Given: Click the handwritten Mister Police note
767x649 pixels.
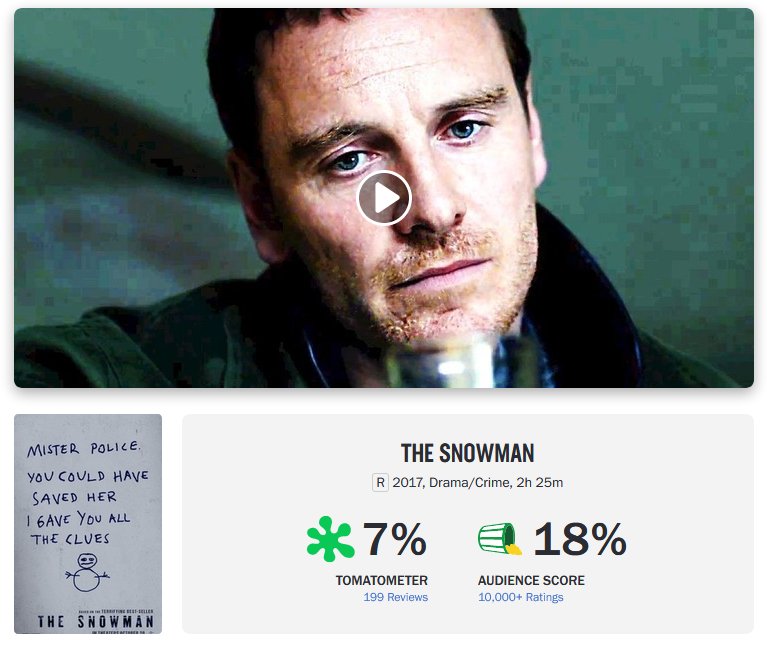Looking at the screenshot, I should [x=87, y=493].
